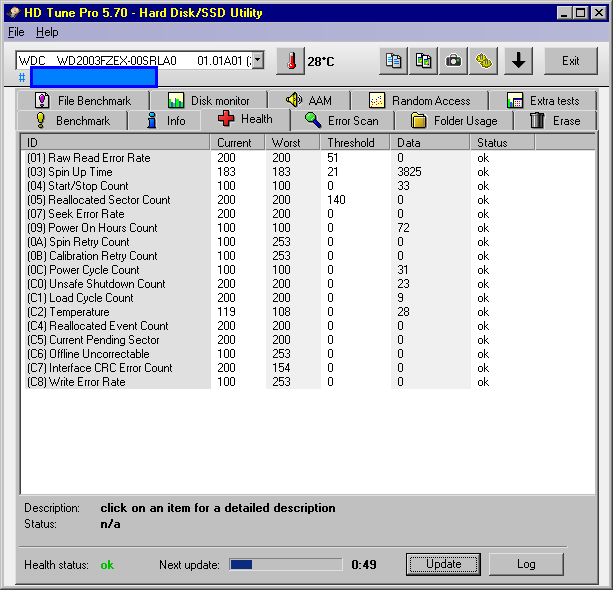Click the green ok Health status text
613x590 pixels.
pos(107,565)
